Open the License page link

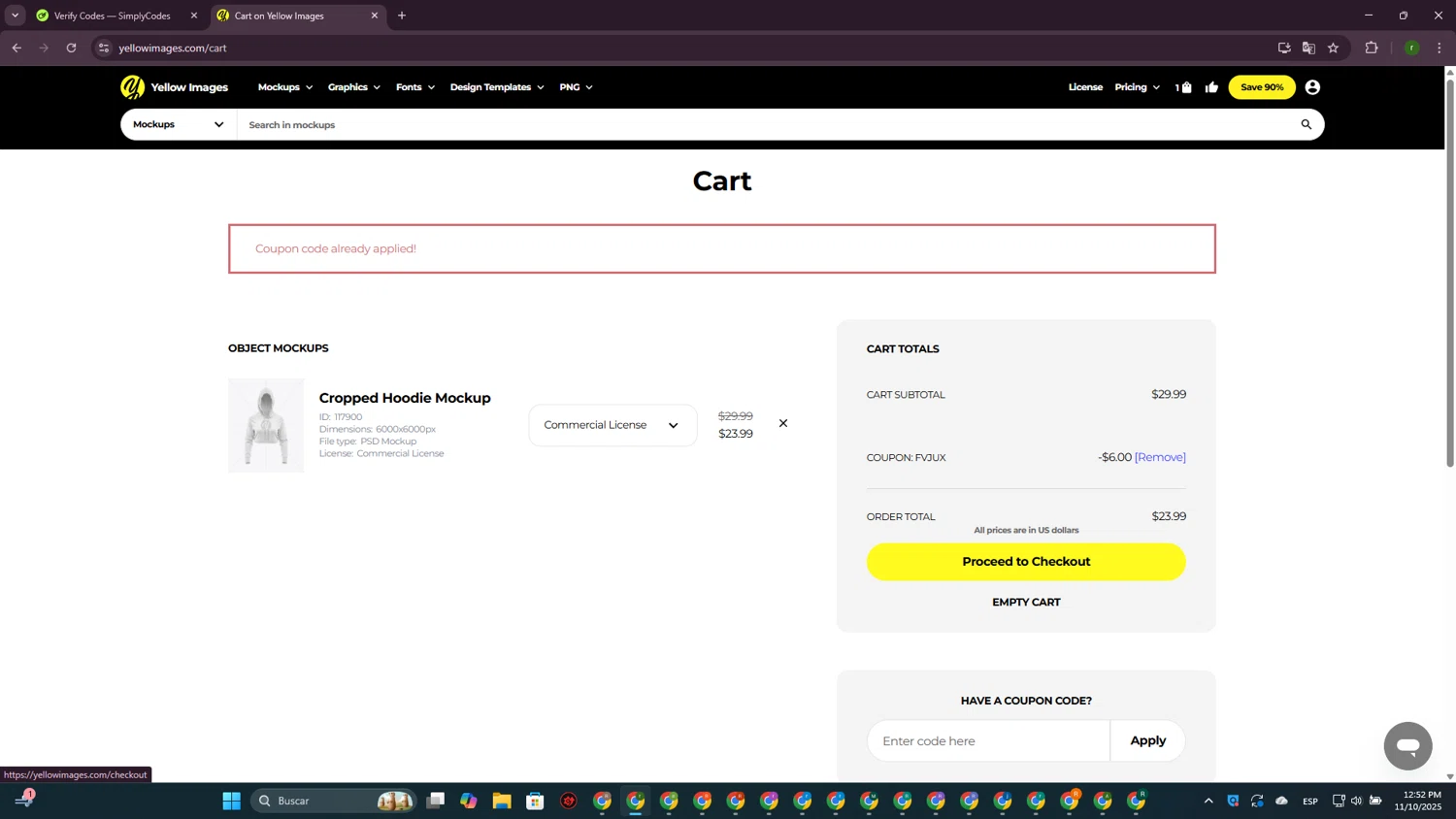click(x=1085, y=87)
